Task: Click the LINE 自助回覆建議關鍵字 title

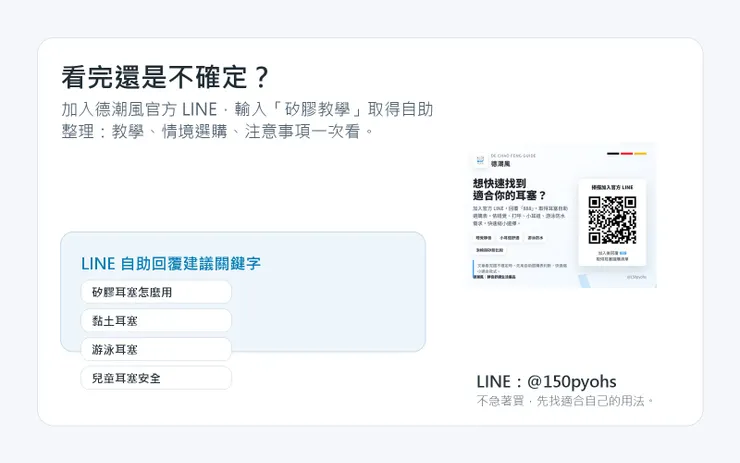Action: (x=171, y=263)
